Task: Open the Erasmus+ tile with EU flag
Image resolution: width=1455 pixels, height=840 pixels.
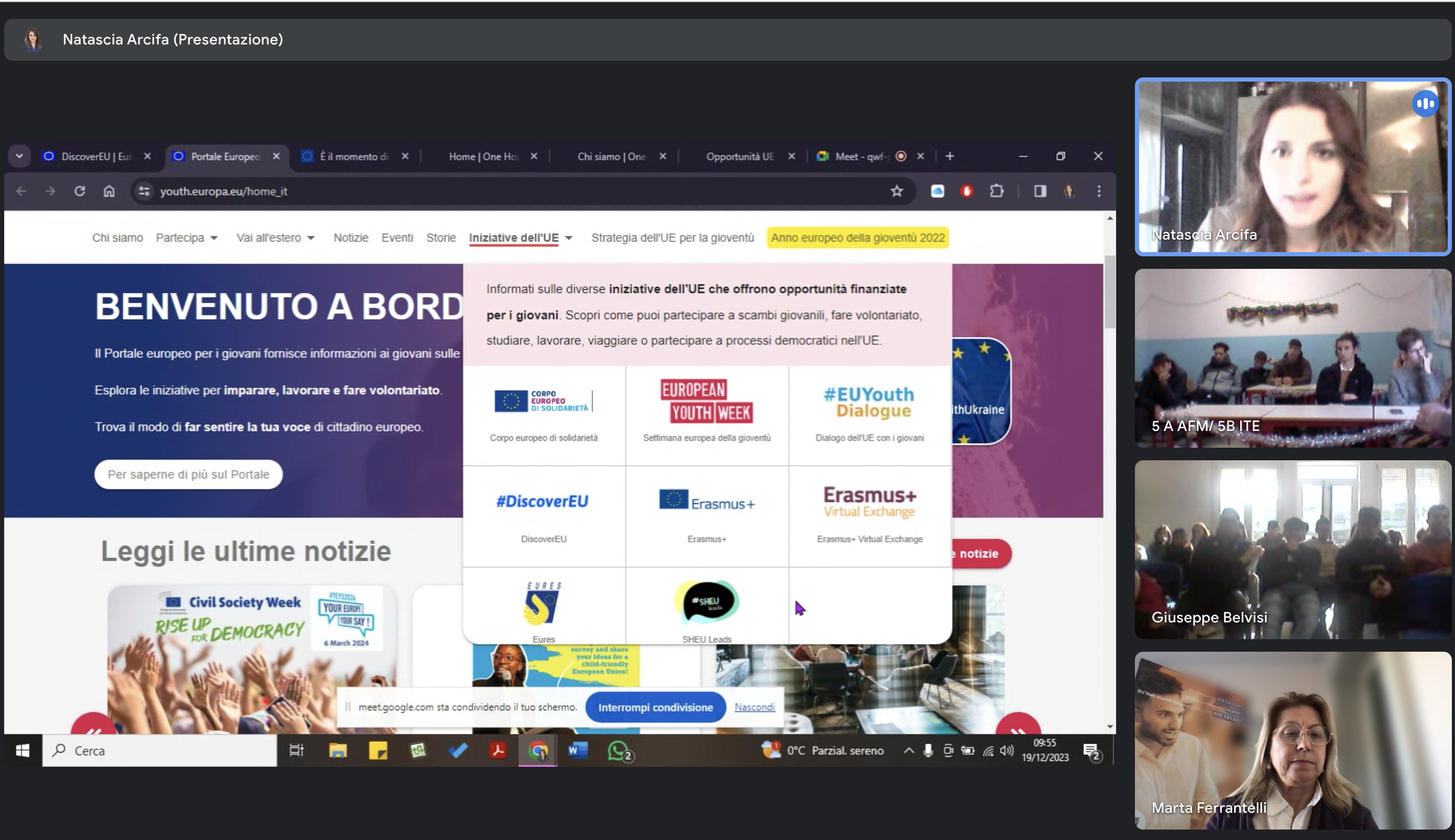Action: pos(707,516)
